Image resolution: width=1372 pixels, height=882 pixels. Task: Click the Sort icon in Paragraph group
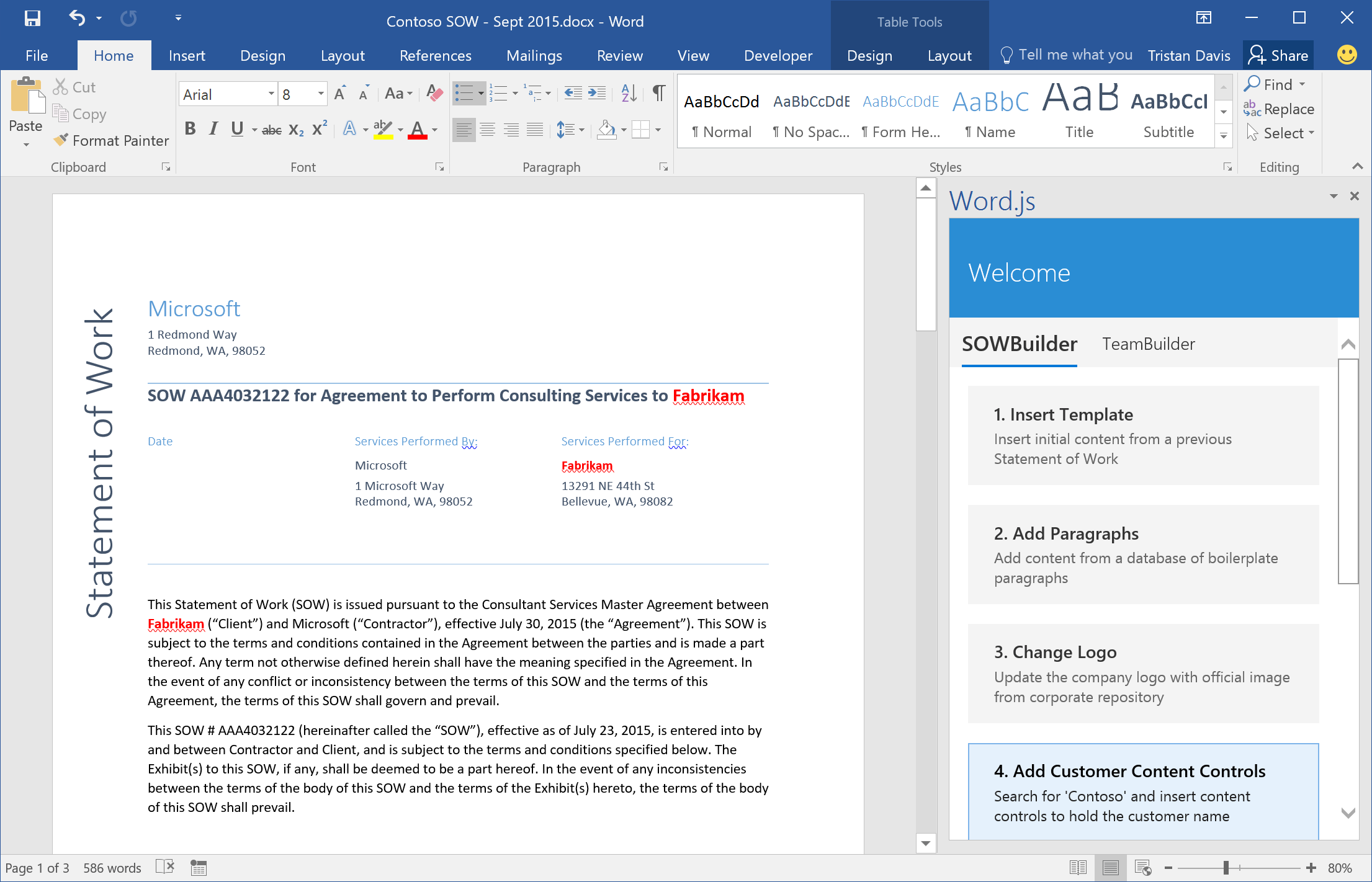click(x=628, y=93)
